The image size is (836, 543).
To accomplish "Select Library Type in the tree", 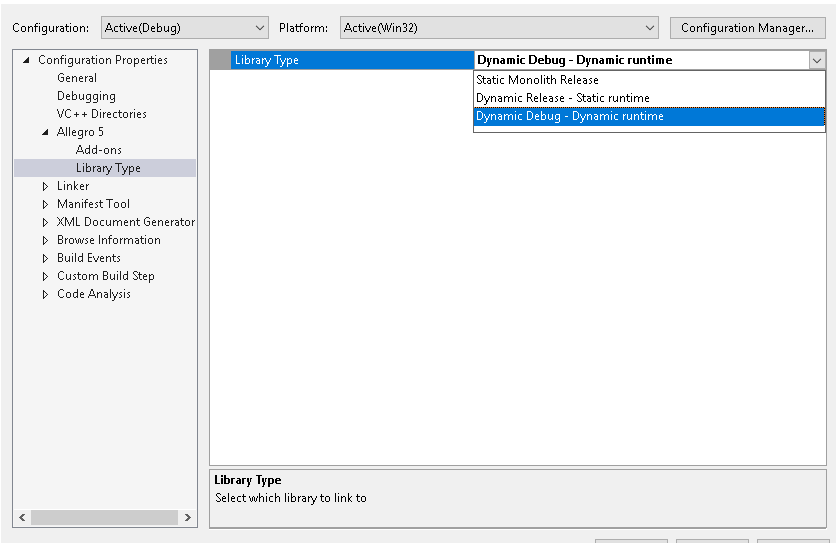I will coord(108,168).
